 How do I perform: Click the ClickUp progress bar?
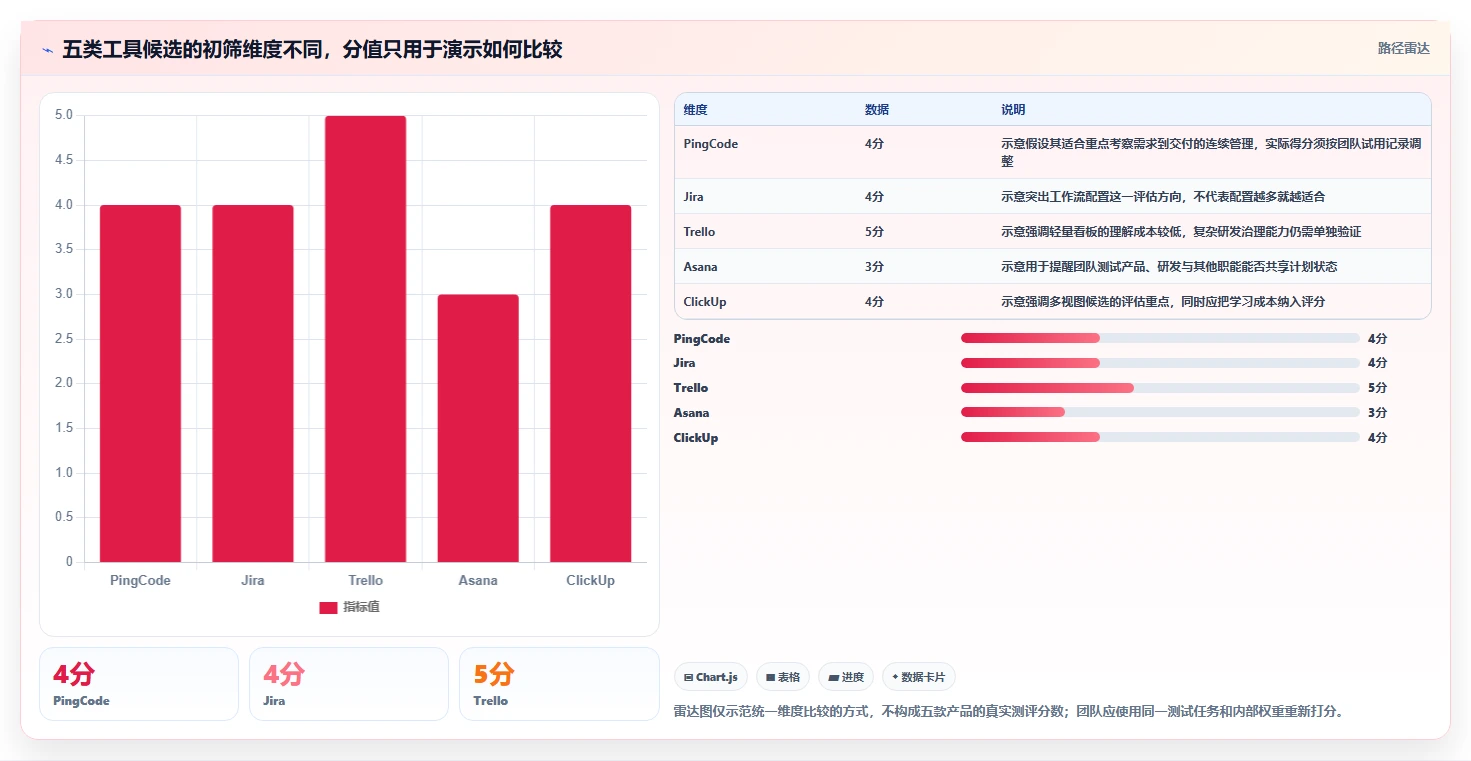(x=1160, y=438)
